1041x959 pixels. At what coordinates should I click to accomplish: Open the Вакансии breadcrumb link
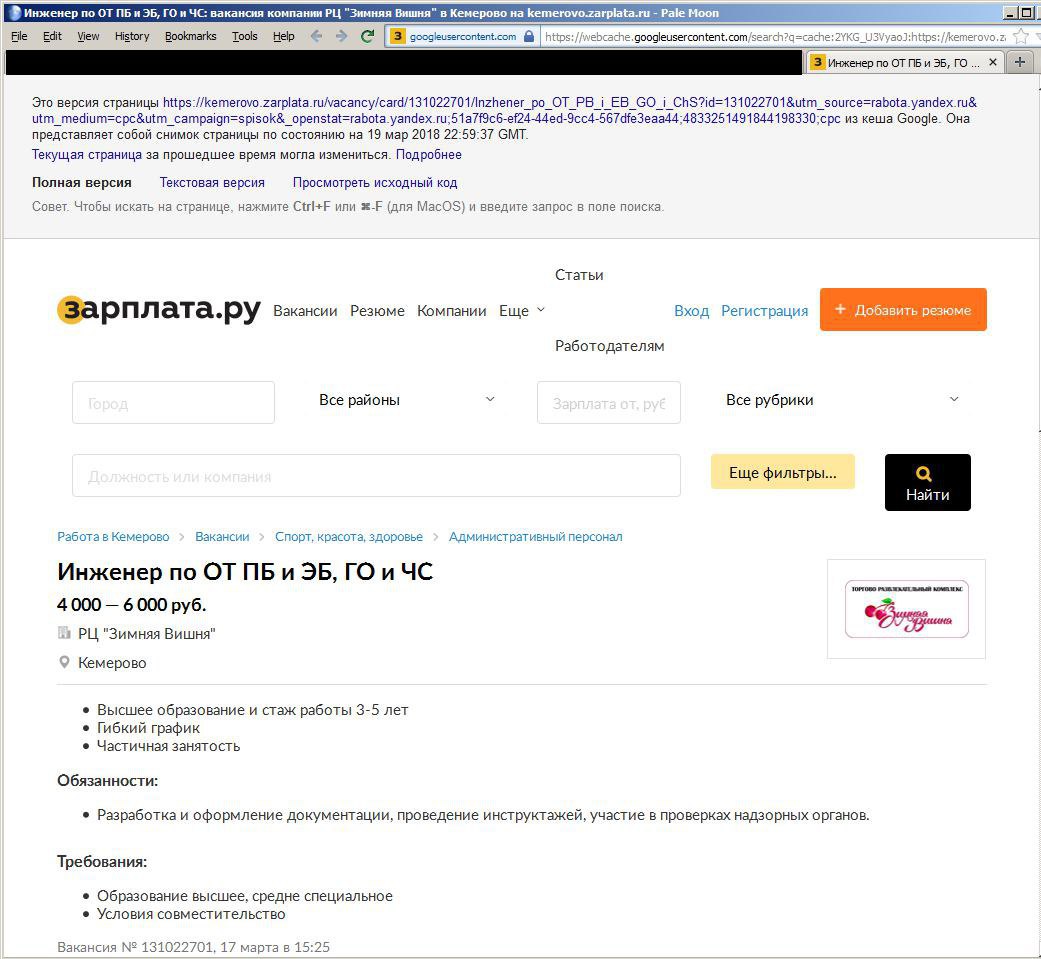tap(222, 537)
